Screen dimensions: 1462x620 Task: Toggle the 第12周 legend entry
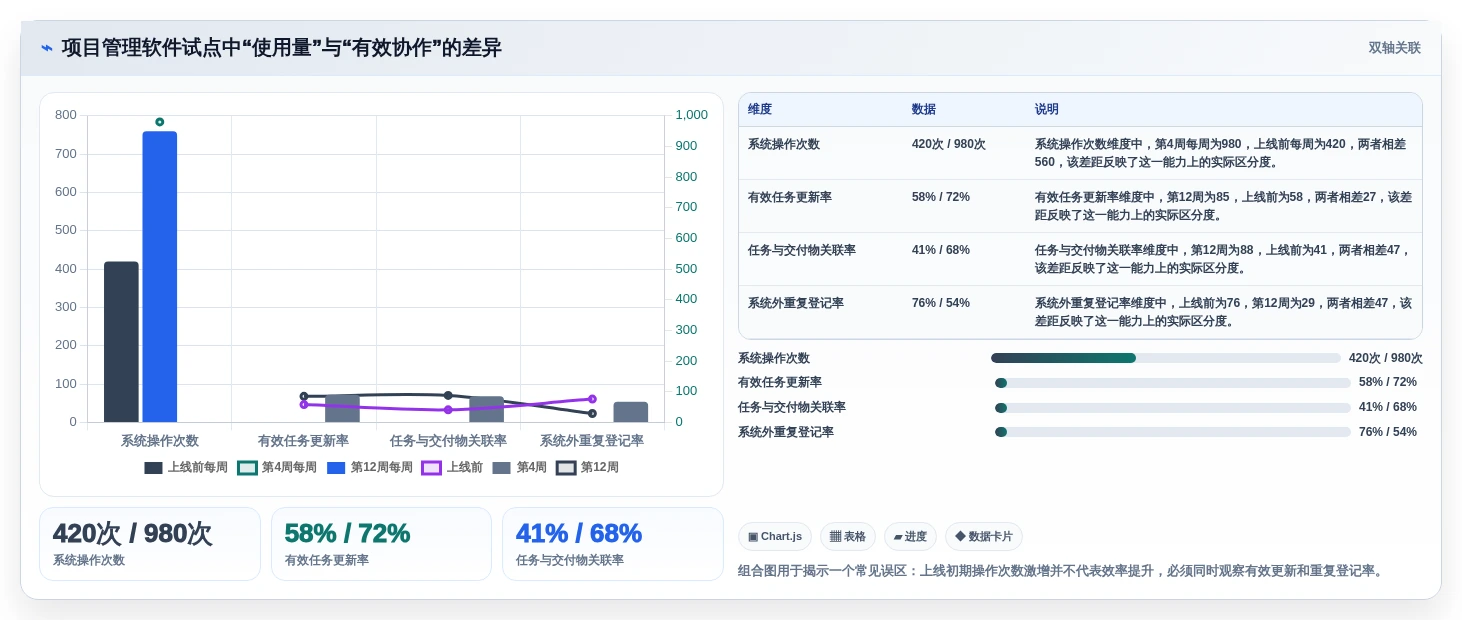588,467
